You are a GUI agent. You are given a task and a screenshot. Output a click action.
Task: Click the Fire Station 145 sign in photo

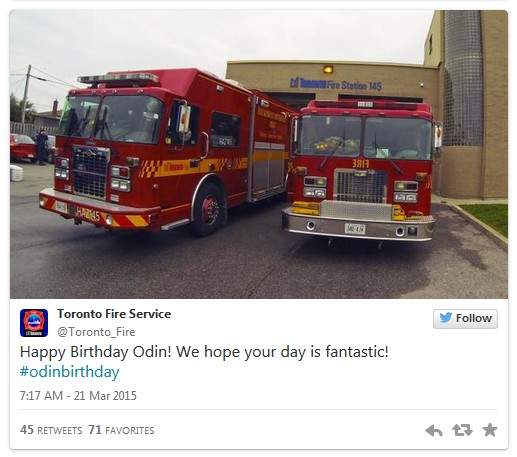(x=336, y=84)
